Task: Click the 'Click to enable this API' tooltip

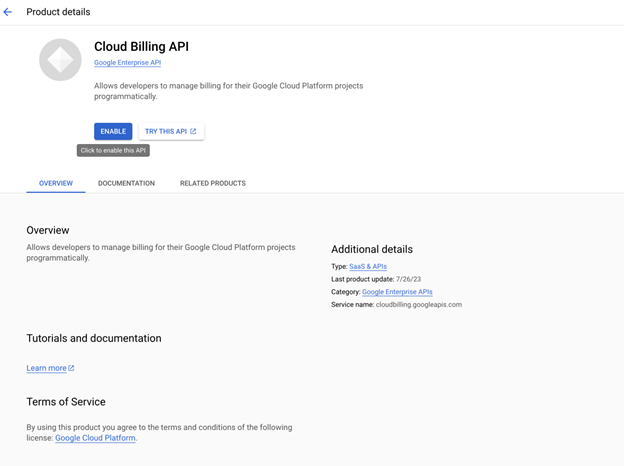Action: [x=113, y=150]
